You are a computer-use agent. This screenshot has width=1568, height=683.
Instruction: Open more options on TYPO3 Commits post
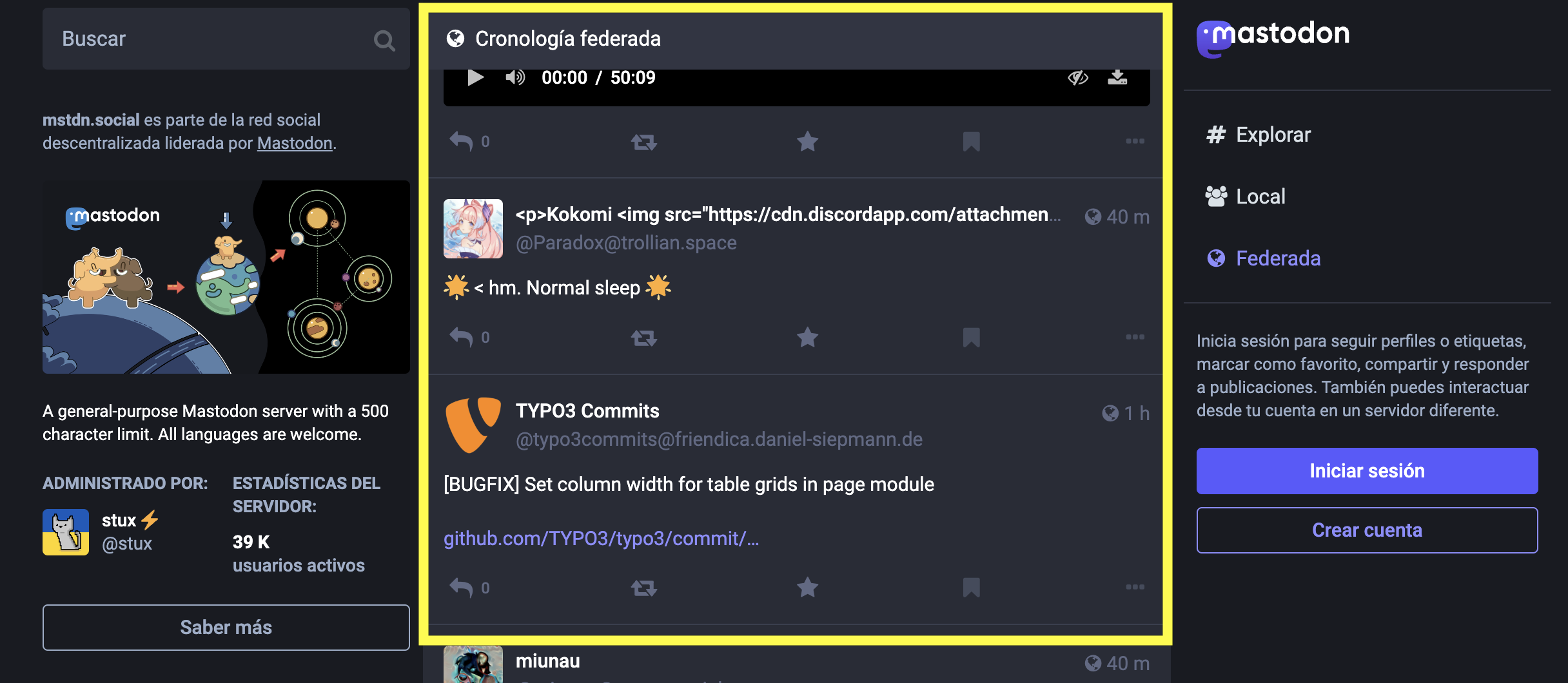(1135, 587)
